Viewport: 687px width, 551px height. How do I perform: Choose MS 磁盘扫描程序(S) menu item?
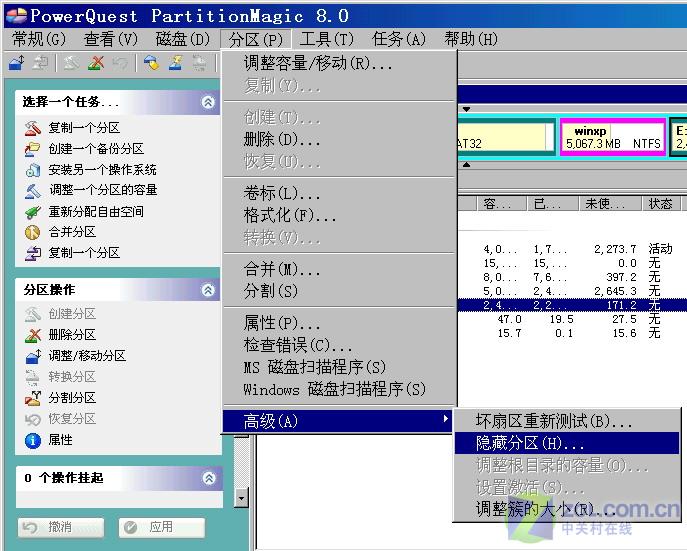[340, 367]
